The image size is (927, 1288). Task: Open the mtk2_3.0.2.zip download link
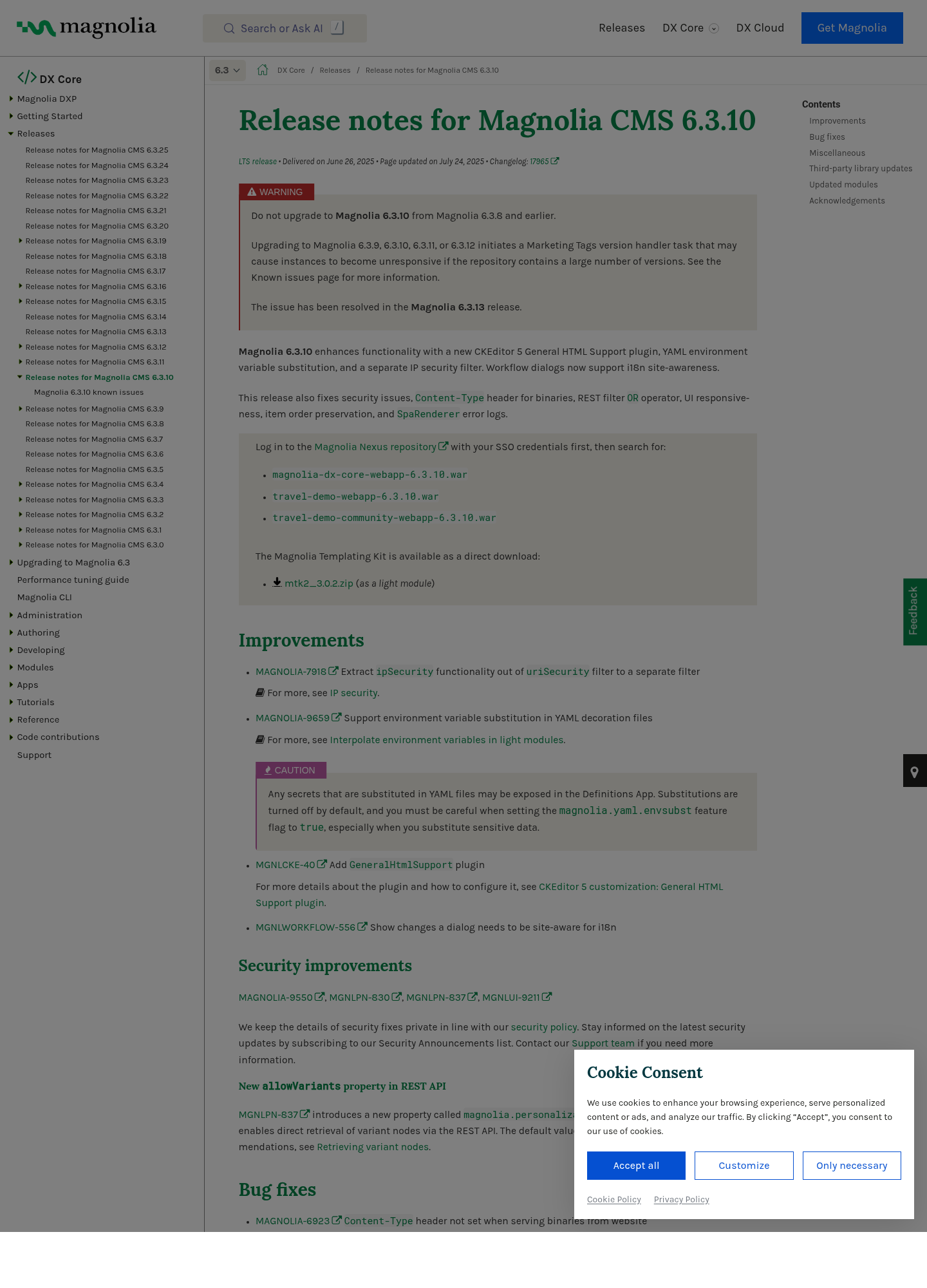pos(319,583)
